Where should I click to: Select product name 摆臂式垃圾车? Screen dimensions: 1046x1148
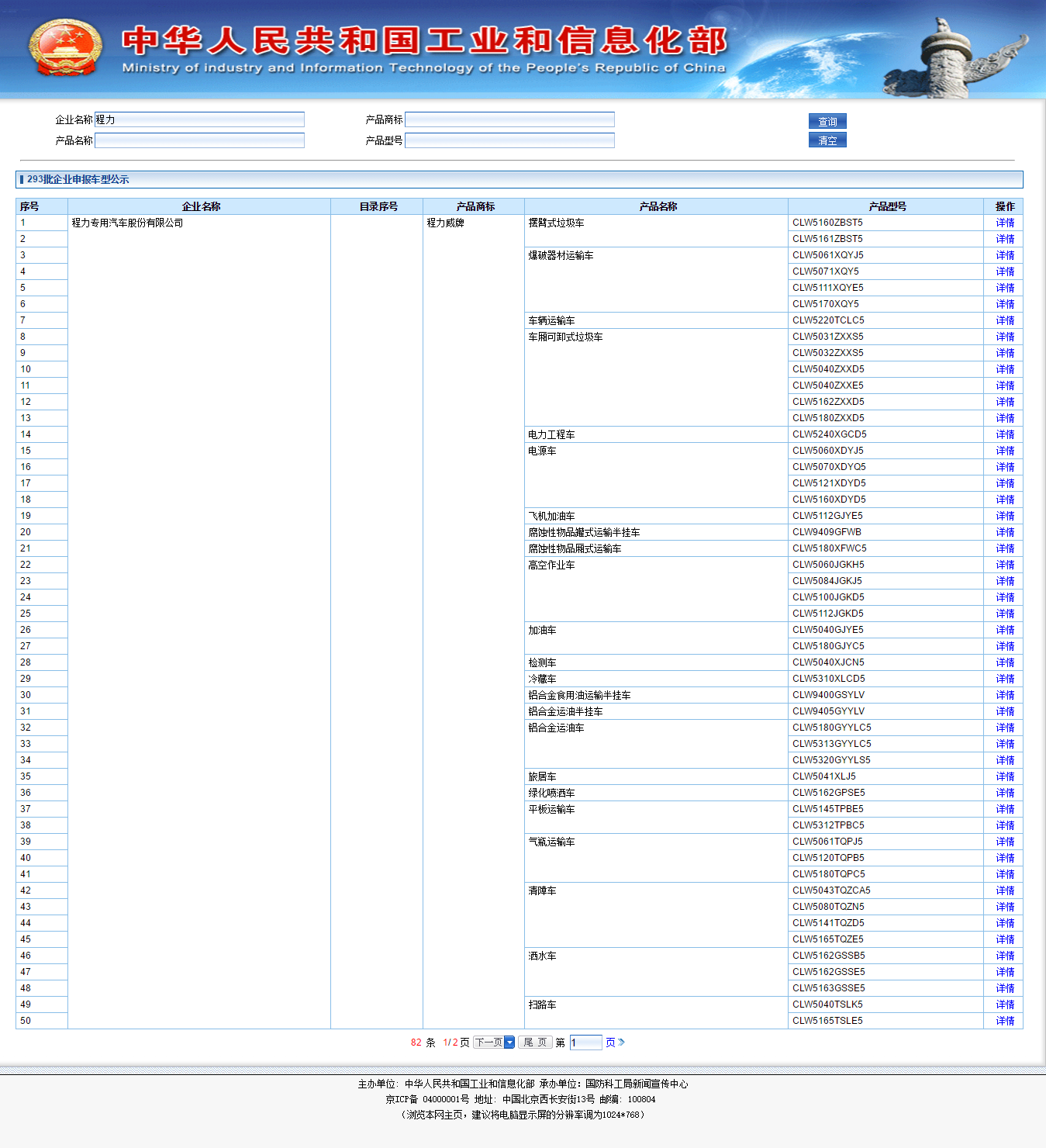(556, 223)
